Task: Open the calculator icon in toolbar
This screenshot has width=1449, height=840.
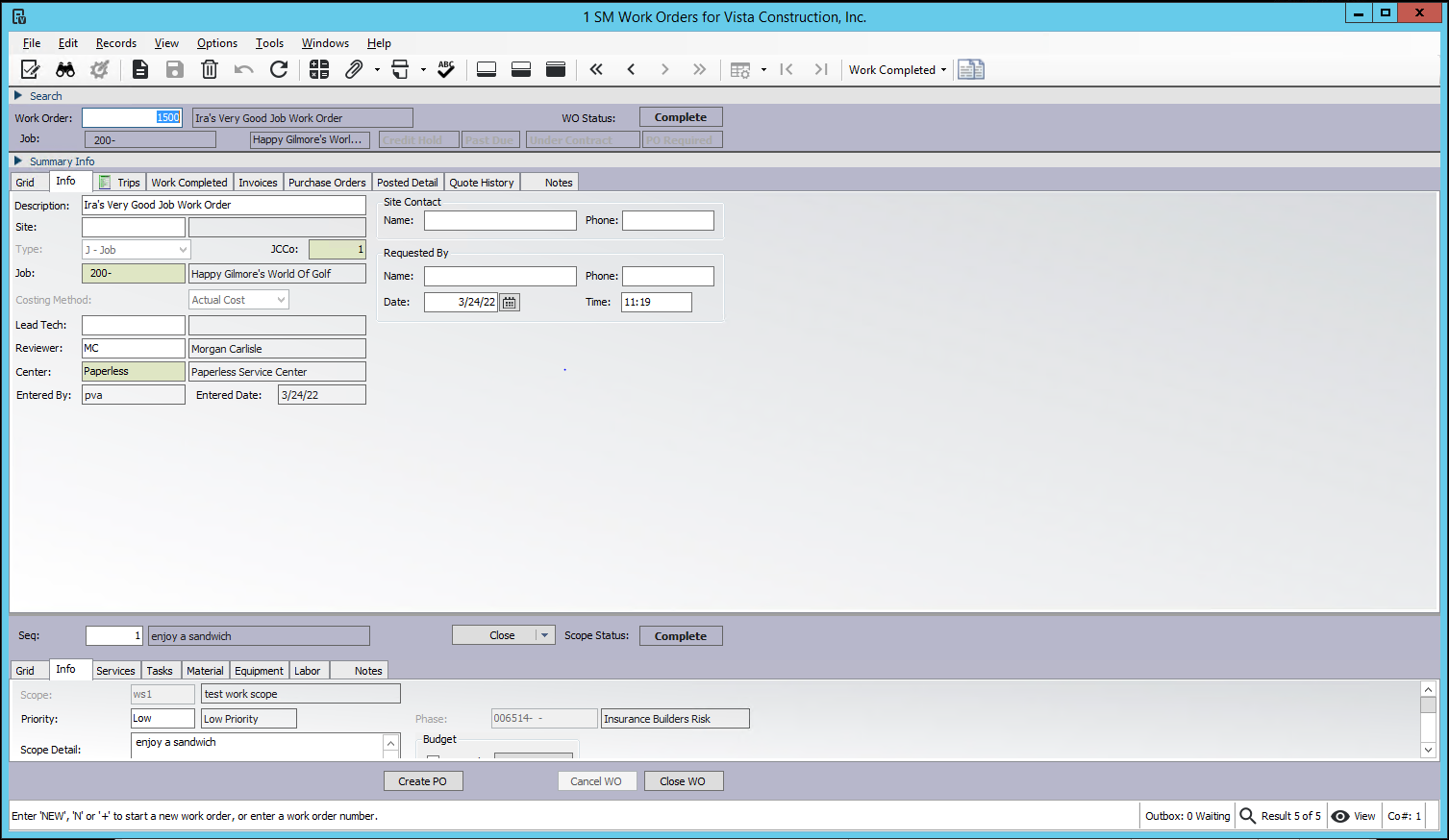Action: (x=319, y=69)
